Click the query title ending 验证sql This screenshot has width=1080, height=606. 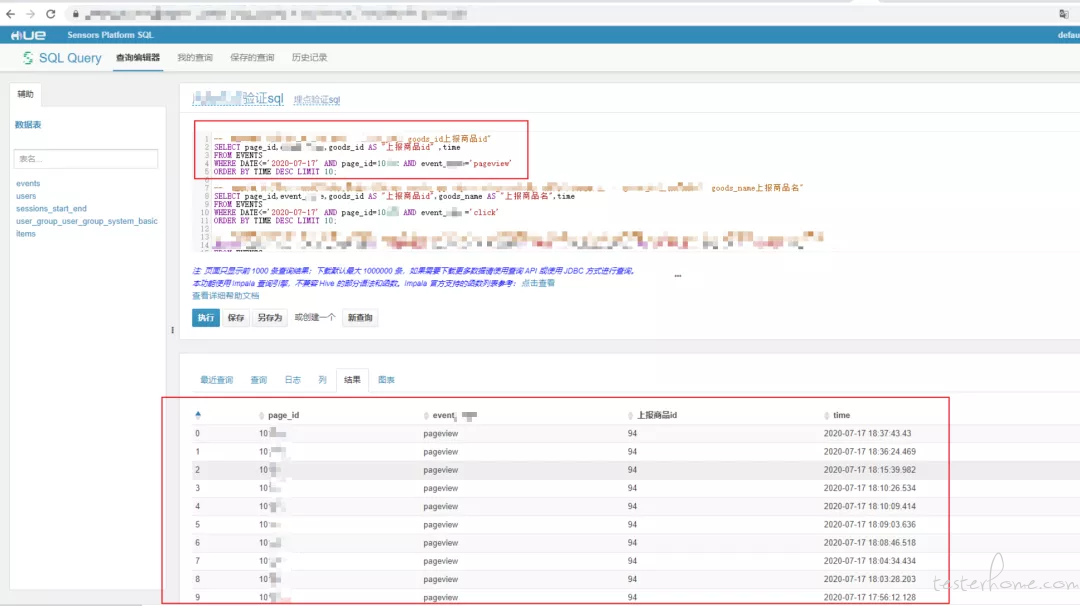[238, 98]
